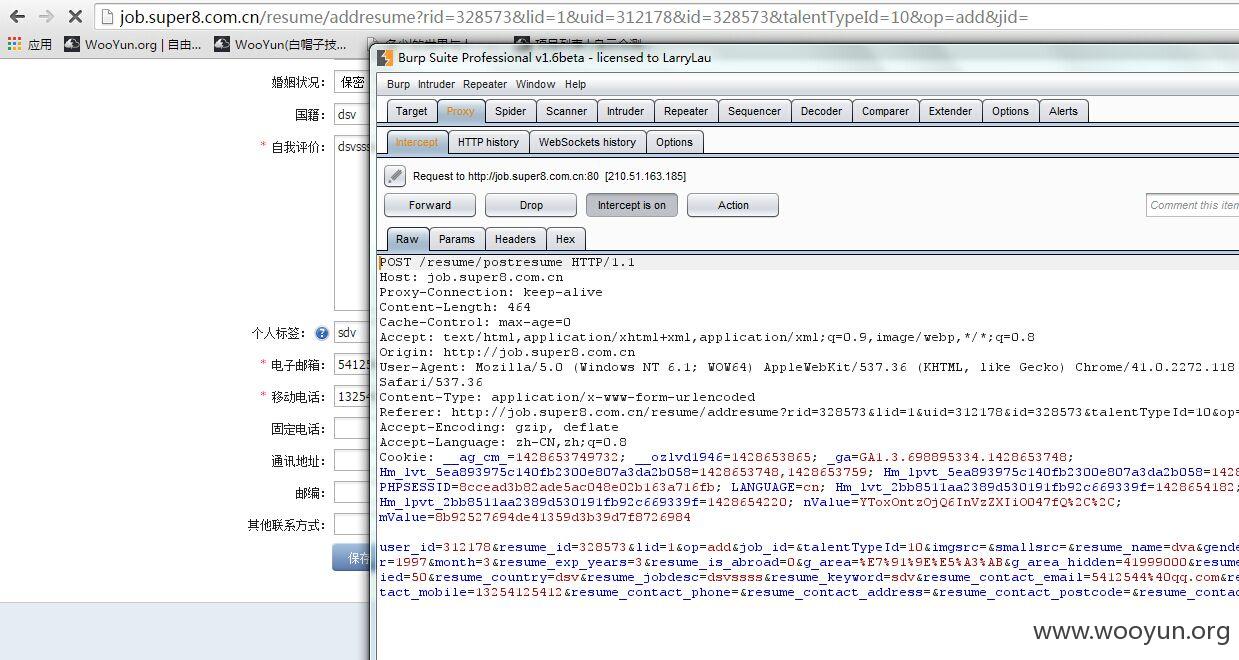Switch to the Target tab
The height and width of the screenshot is (660, 1239).
click(411, 111)
